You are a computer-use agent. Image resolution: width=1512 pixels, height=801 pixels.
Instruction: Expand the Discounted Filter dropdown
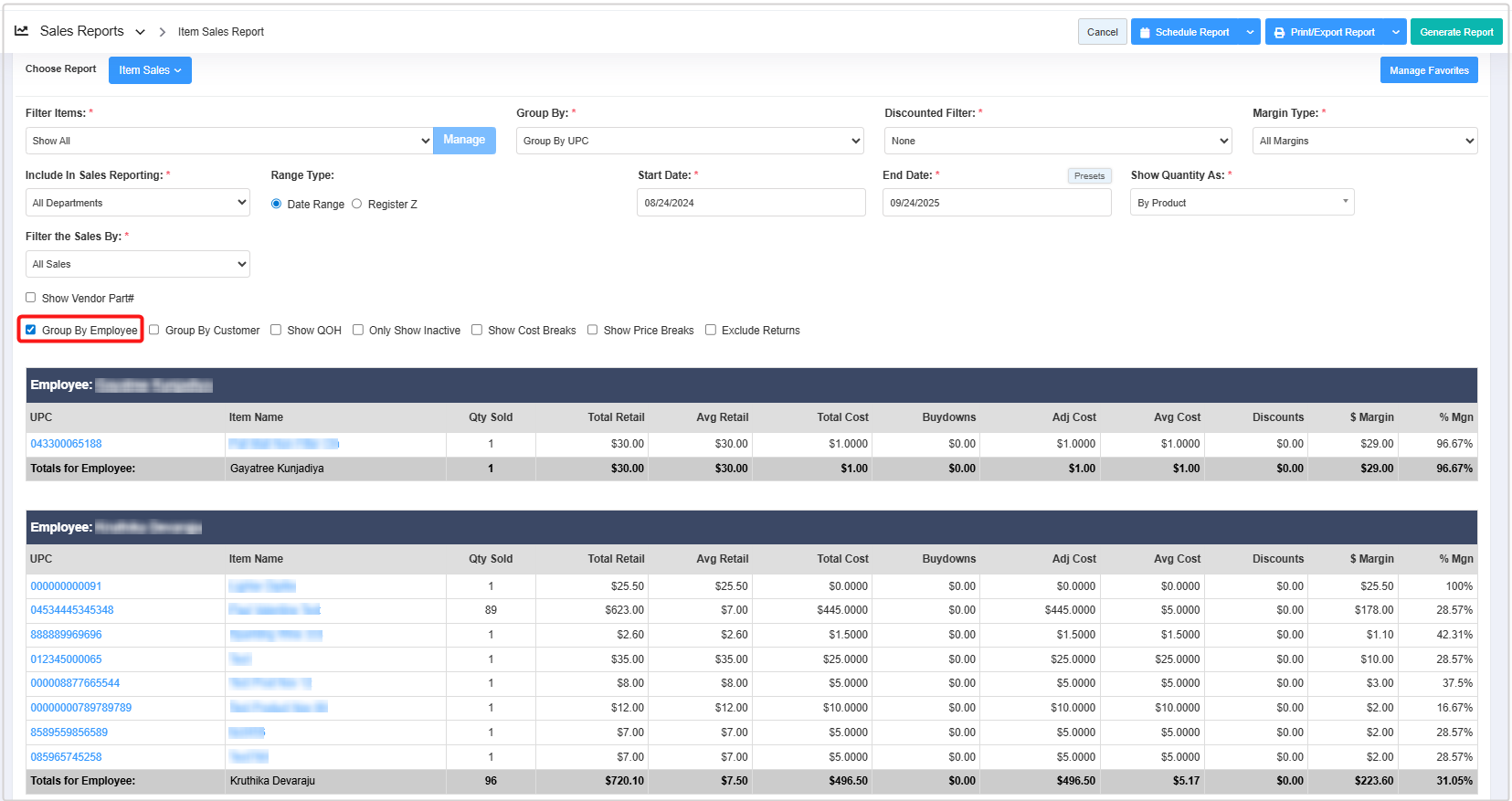(x=1057, y=141)
